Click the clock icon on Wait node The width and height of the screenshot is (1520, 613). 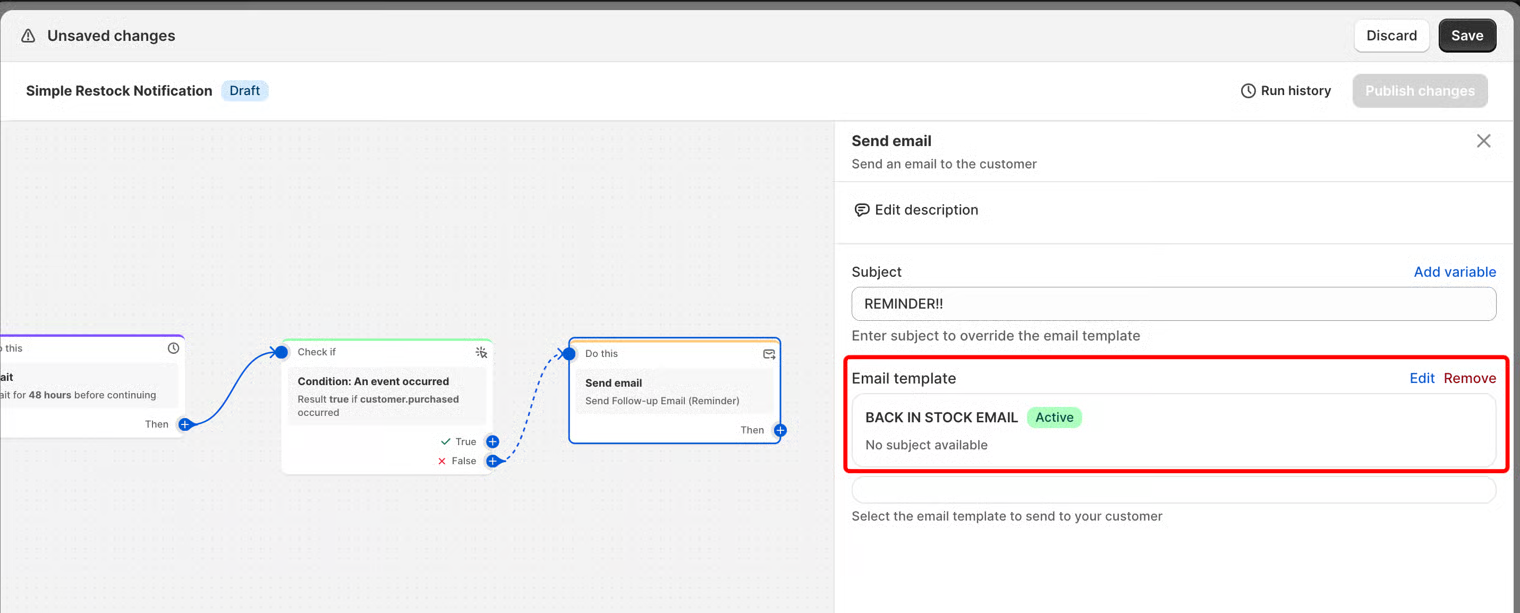173,348
